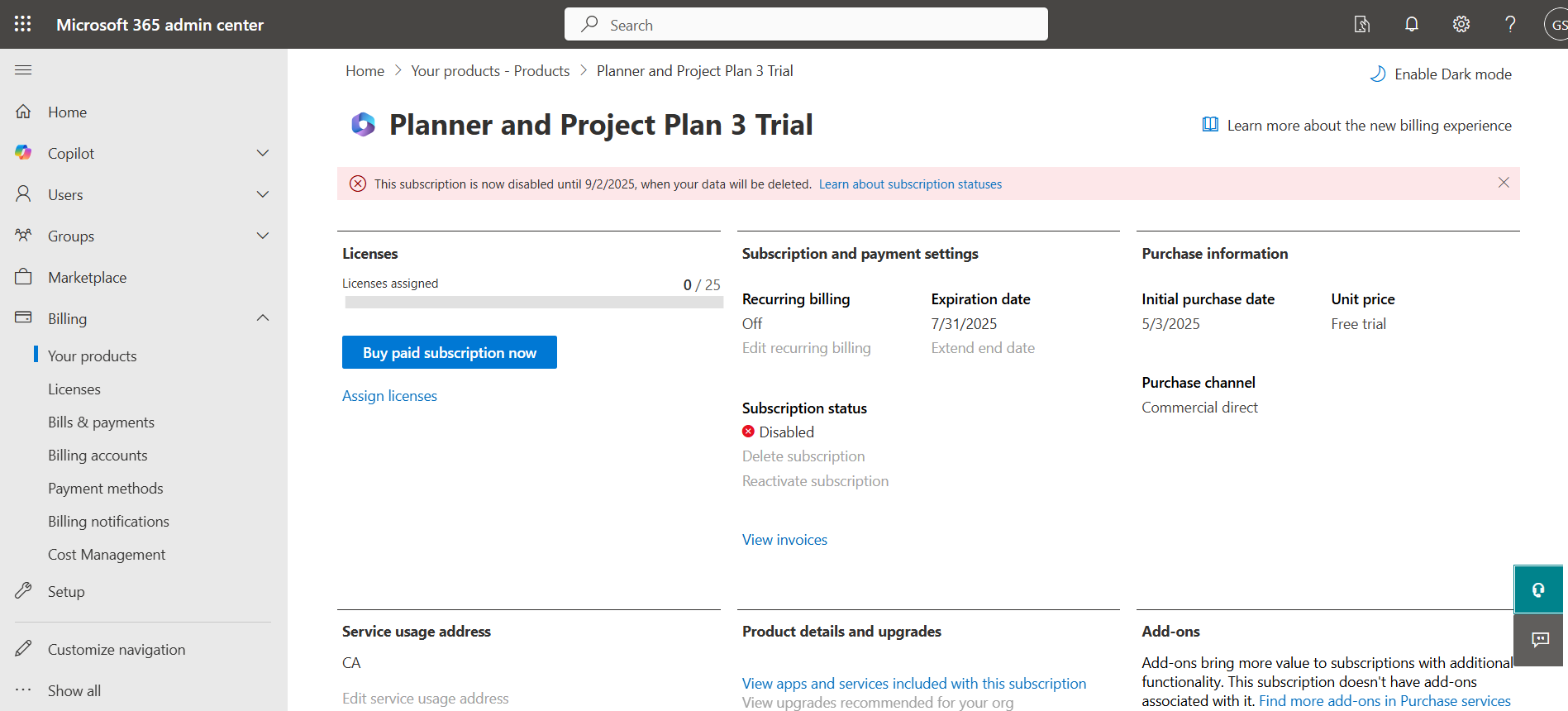Open the help question mark icon
Image resolution: width=1568 pixels, height=711 pixels.
[1510, 24]
